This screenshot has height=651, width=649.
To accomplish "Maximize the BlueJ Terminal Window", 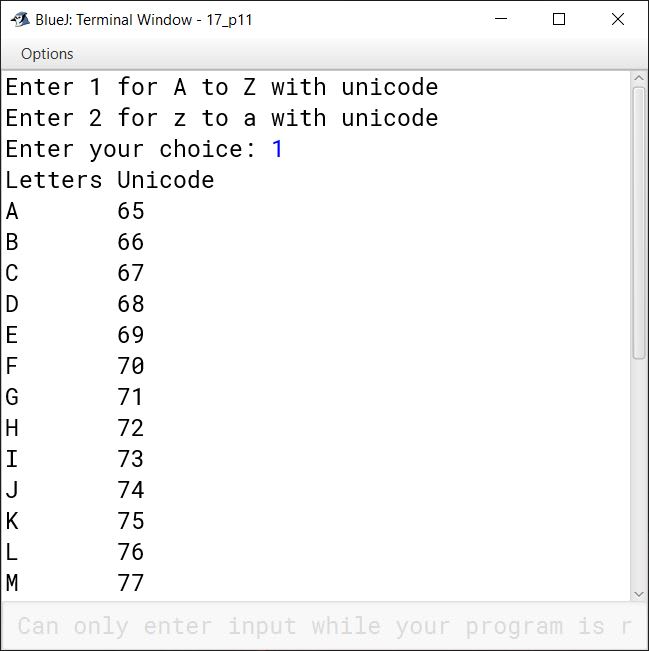I will (x=559, y=19).
